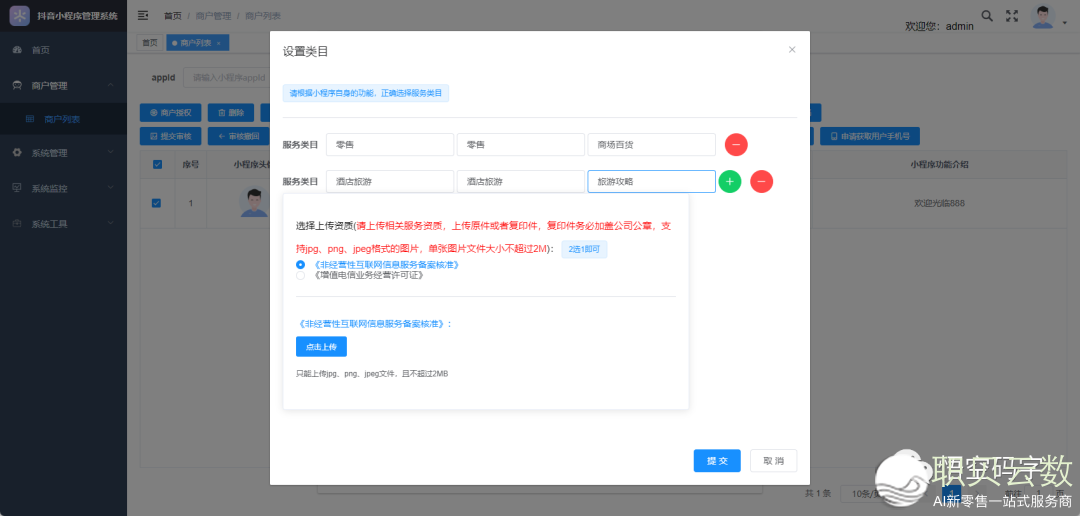This screenshot has height=516, width=1080.
Task: Click the 2选1即可 tag
Action: [584, 249]
